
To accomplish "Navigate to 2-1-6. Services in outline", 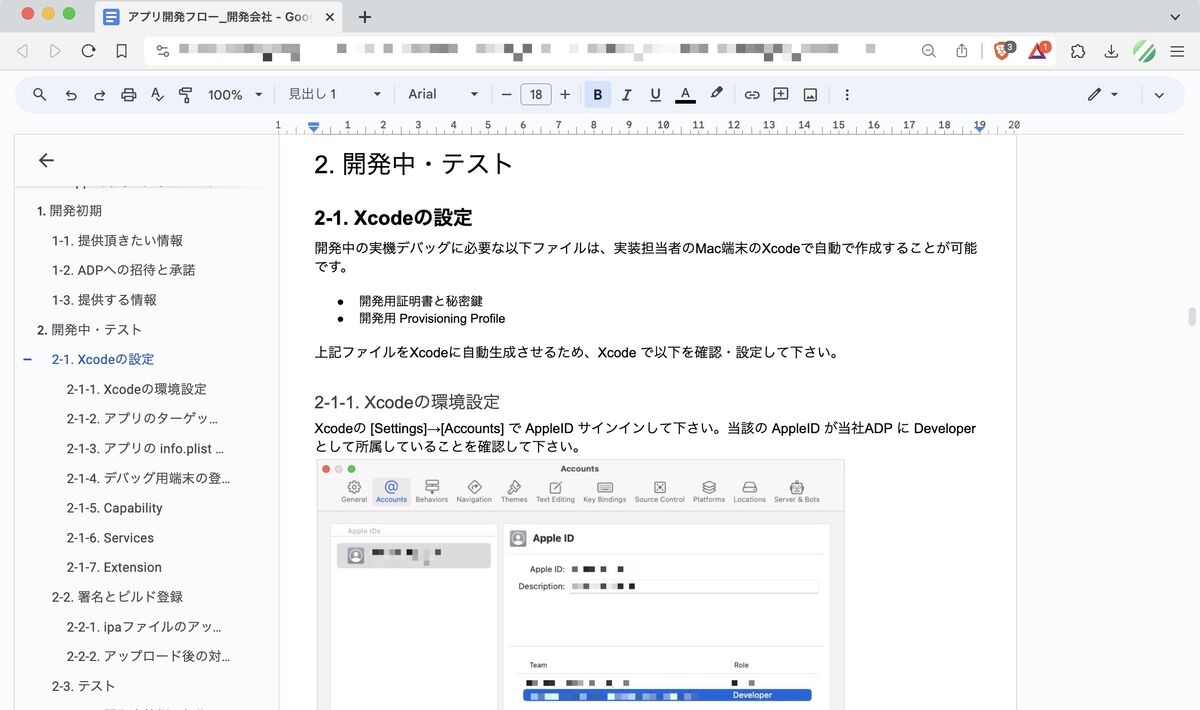I will [x=110, y=538].
